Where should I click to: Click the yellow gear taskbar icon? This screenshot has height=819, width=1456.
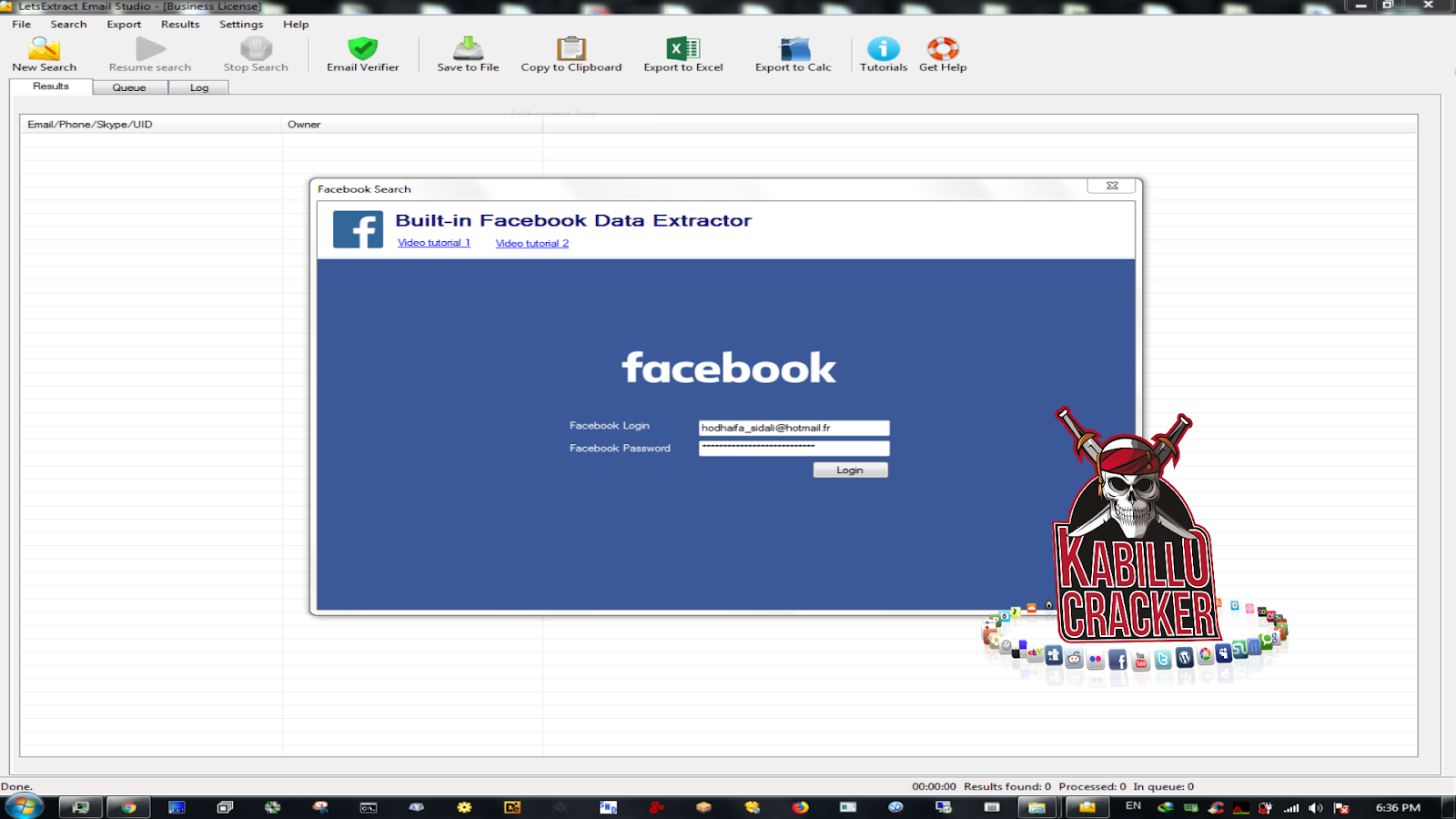coord(464,807)
